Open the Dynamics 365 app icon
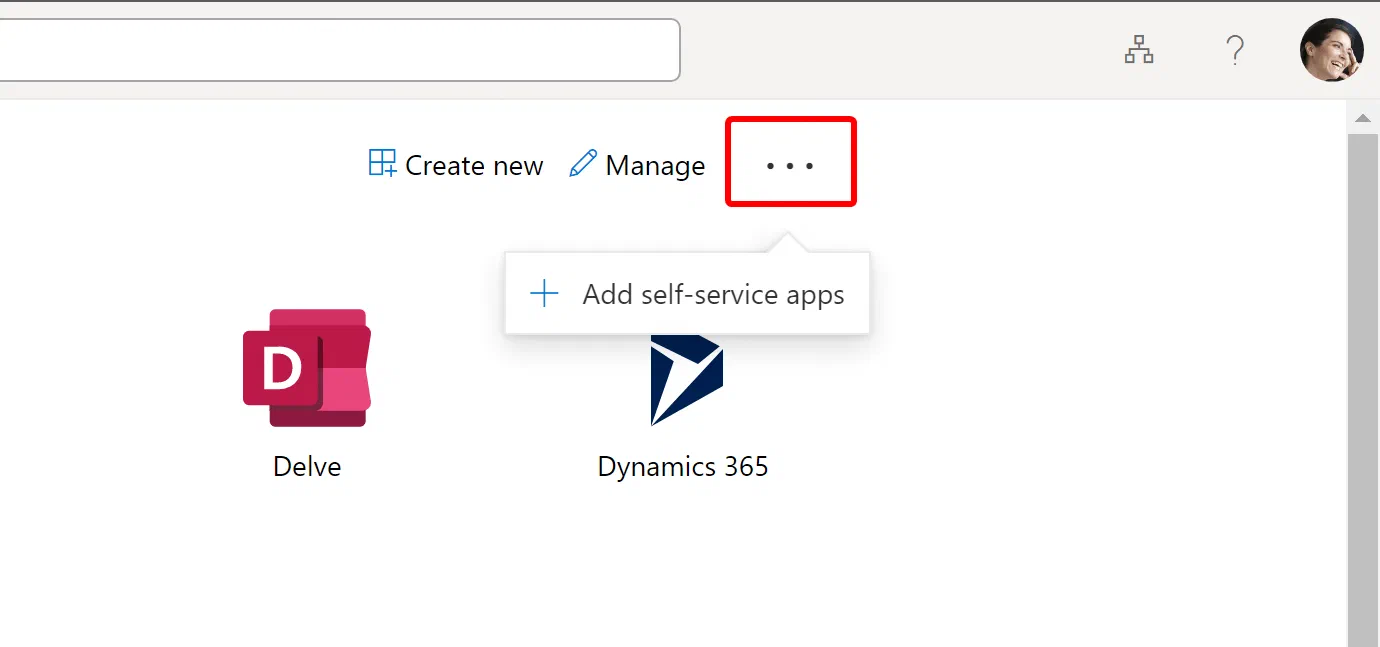The width and height of the screenshot is (1380, 647). tap(686, 380)
